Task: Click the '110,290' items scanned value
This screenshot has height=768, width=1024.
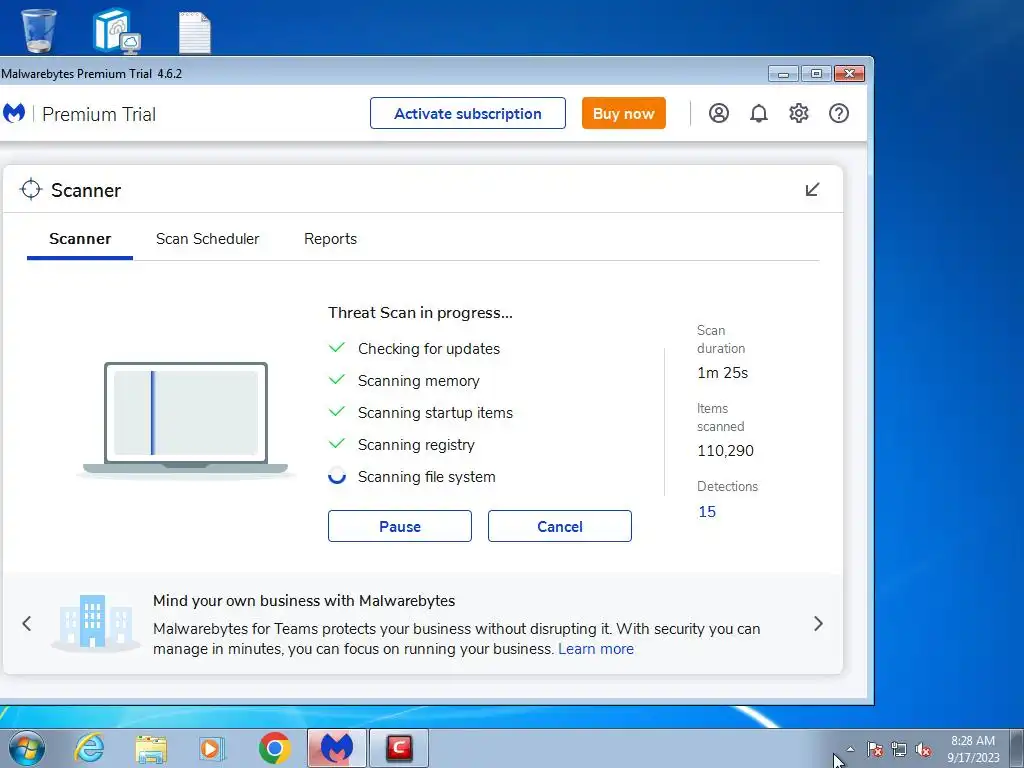Action: click(726, 451)
